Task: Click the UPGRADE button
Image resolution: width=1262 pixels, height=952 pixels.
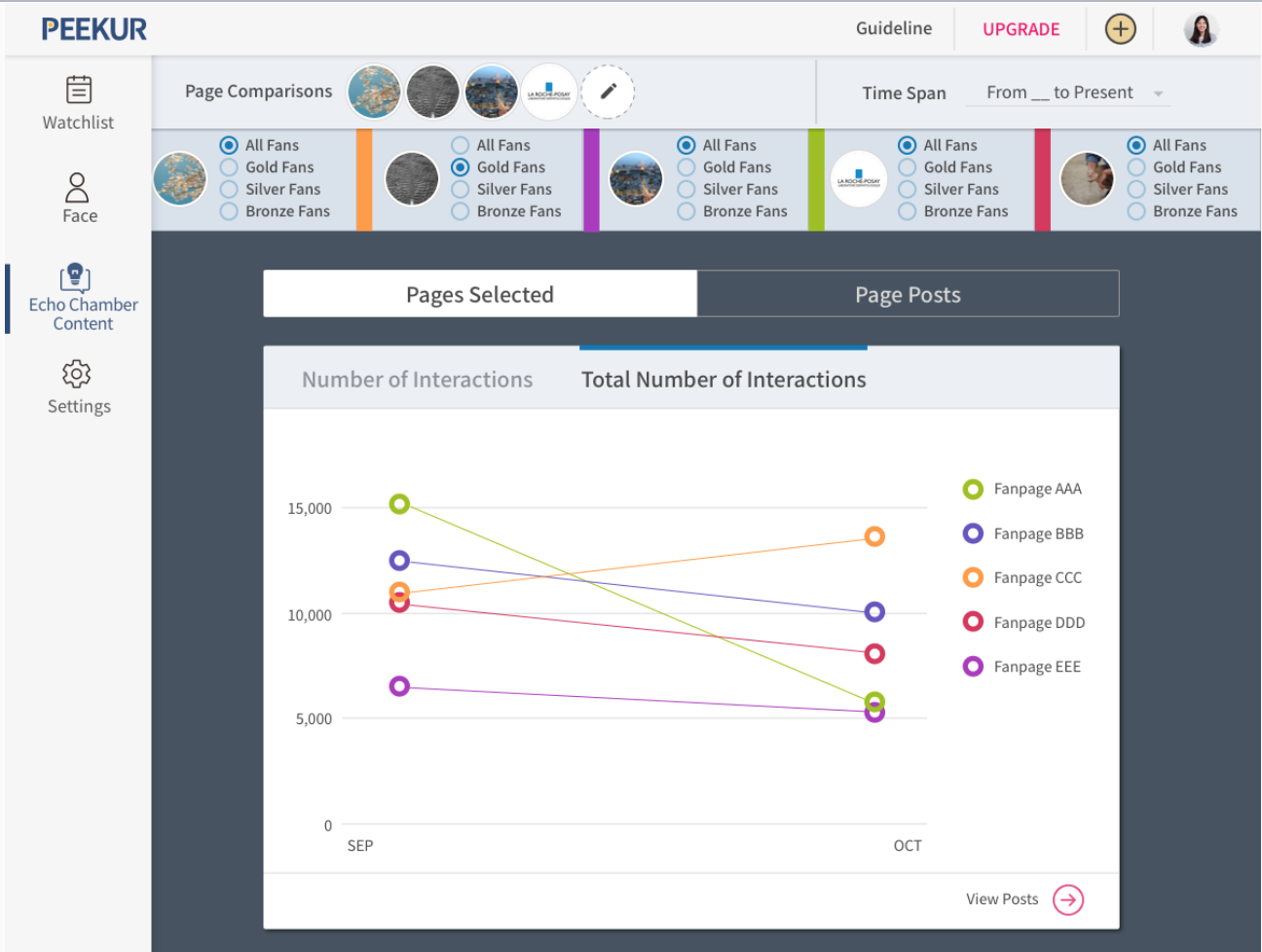Action: [x=1021, y=29]
